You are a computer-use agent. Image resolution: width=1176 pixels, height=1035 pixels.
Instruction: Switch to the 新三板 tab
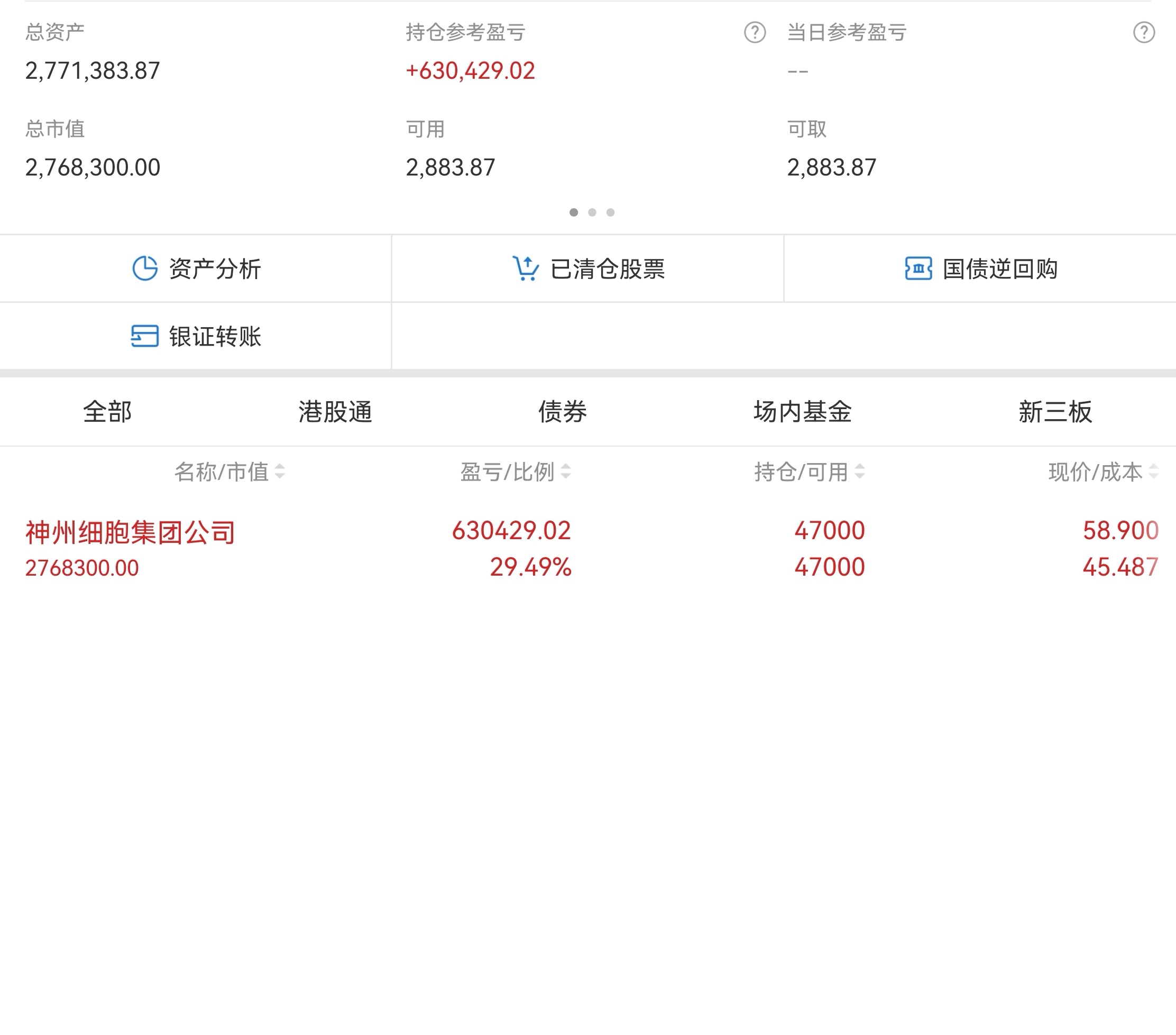pyautogui.click(x=1055, y=412)
